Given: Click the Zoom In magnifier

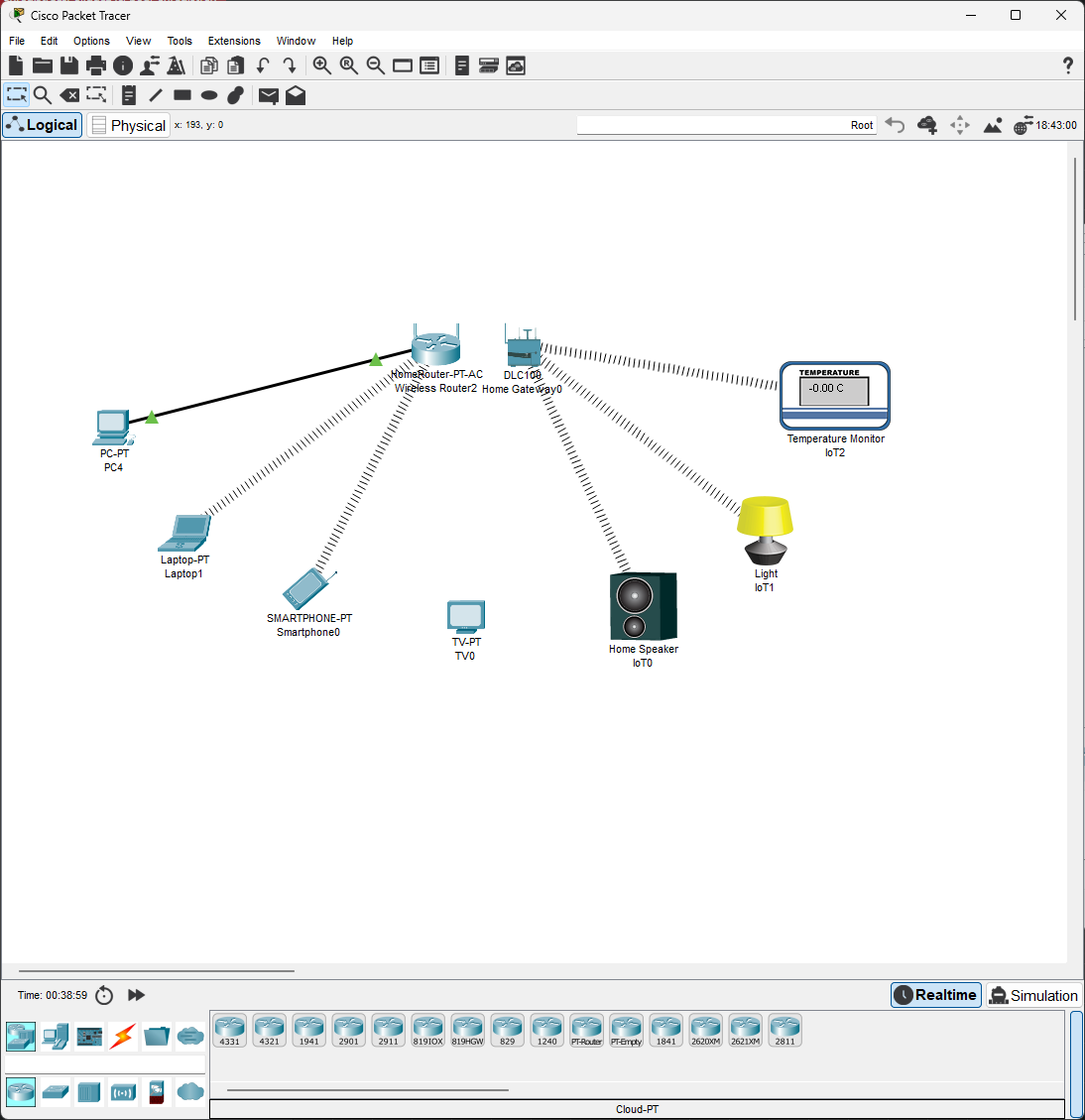Looking at the screenshot, I should [x=322, y=65].
